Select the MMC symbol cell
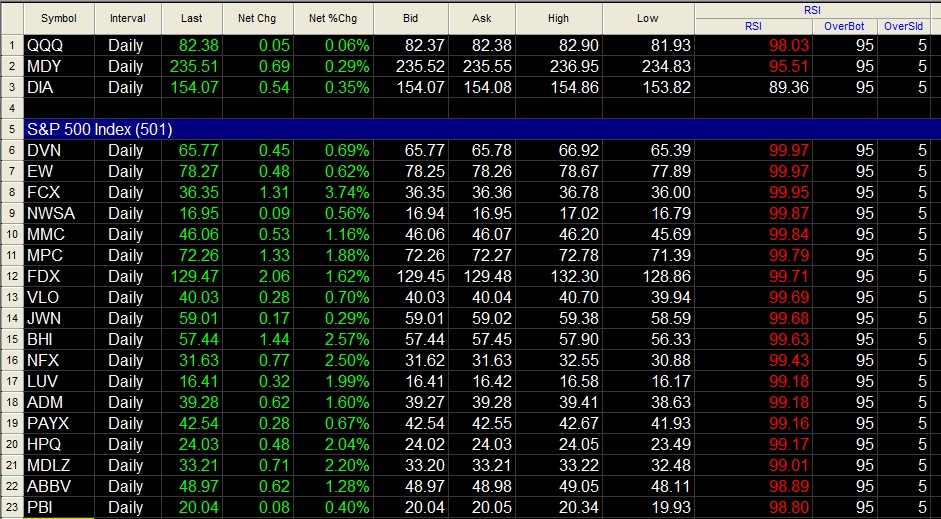 pos(59,234)
